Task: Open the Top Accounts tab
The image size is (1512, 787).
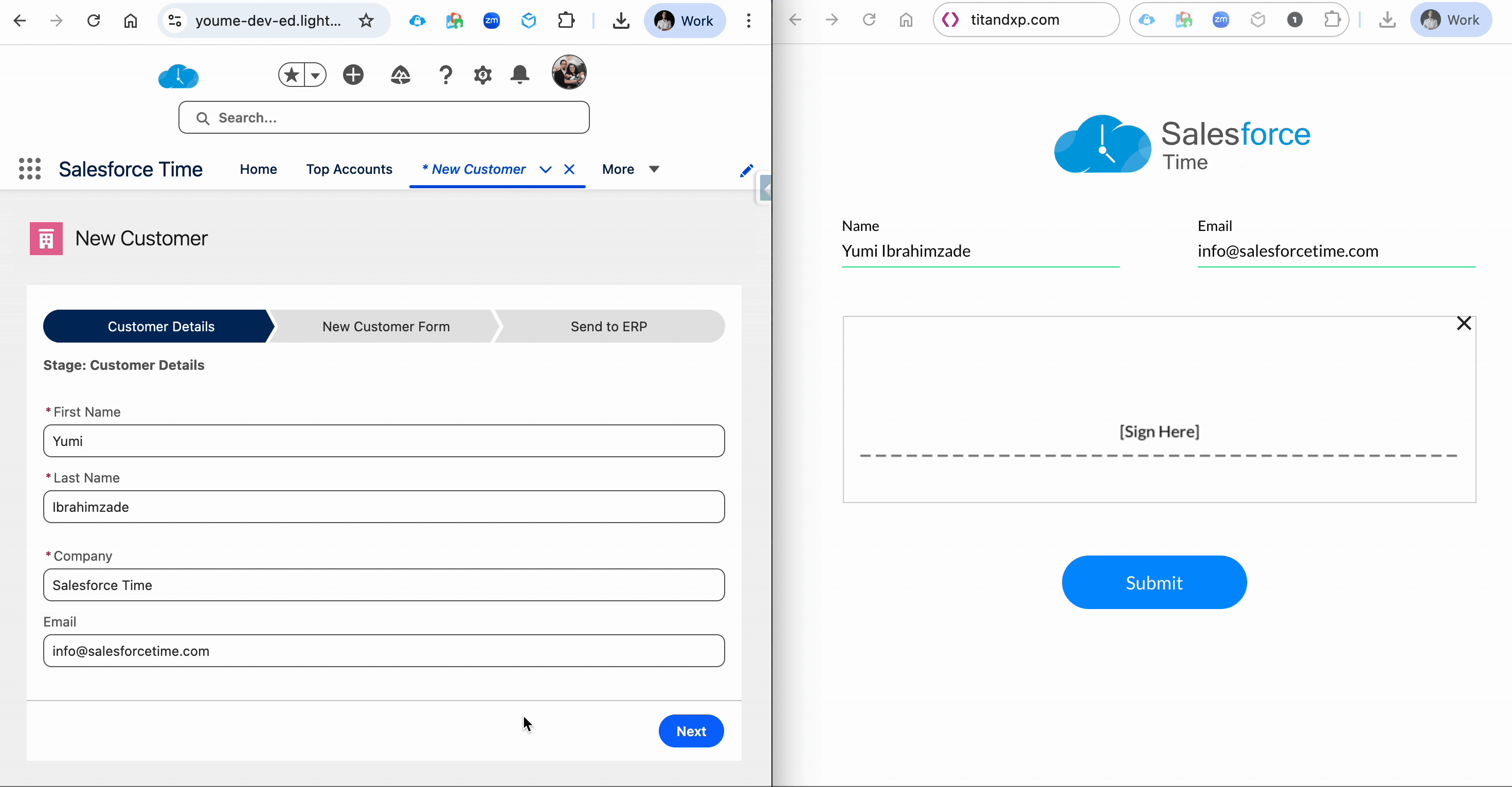Action: (x=349, y=169)
